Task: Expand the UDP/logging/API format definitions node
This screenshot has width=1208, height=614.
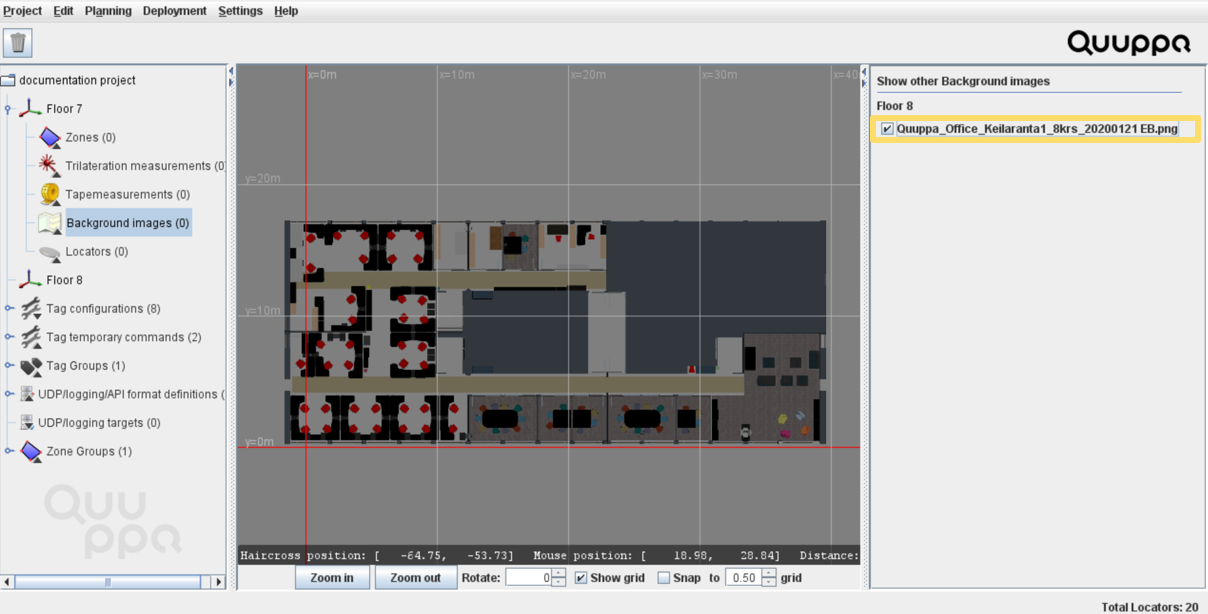Action: click(x=9, y=394)
